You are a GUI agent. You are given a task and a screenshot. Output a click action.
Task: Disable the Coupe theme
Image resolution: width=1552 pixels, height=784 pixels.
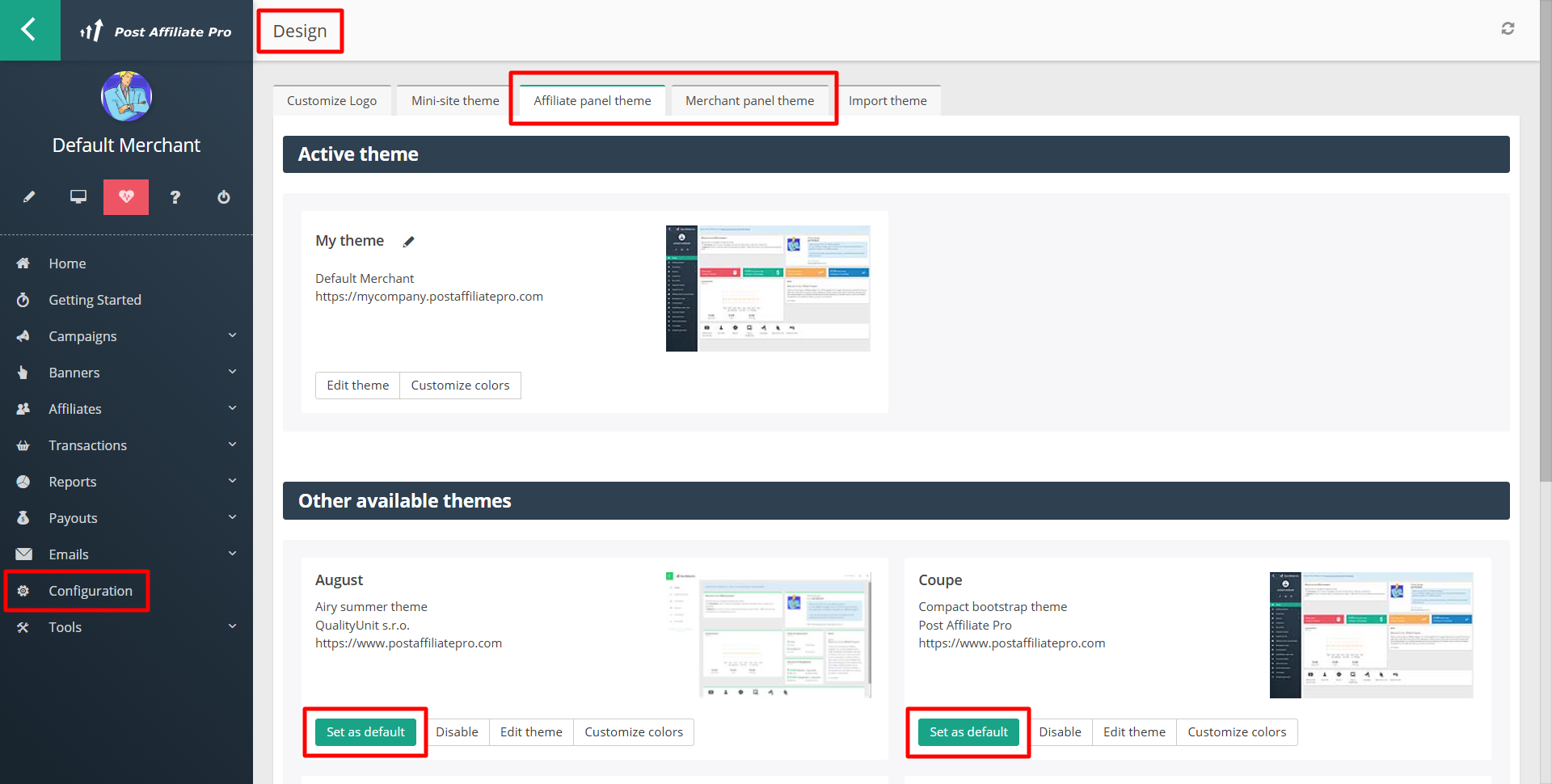pos(1059,732)
